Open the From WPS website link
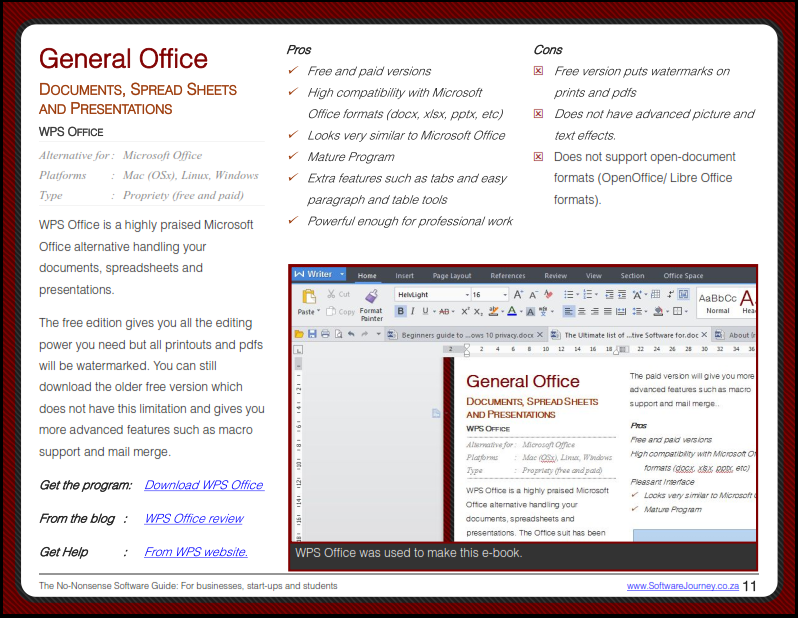The height and width of the screenshot is (618, 798). 195,551
